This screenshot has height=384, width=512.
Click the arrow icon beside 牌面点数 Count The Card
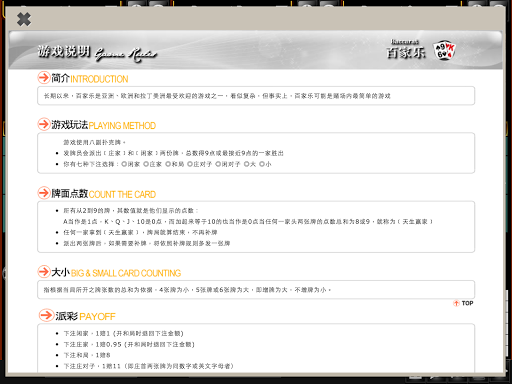click(x=44, y=193)
